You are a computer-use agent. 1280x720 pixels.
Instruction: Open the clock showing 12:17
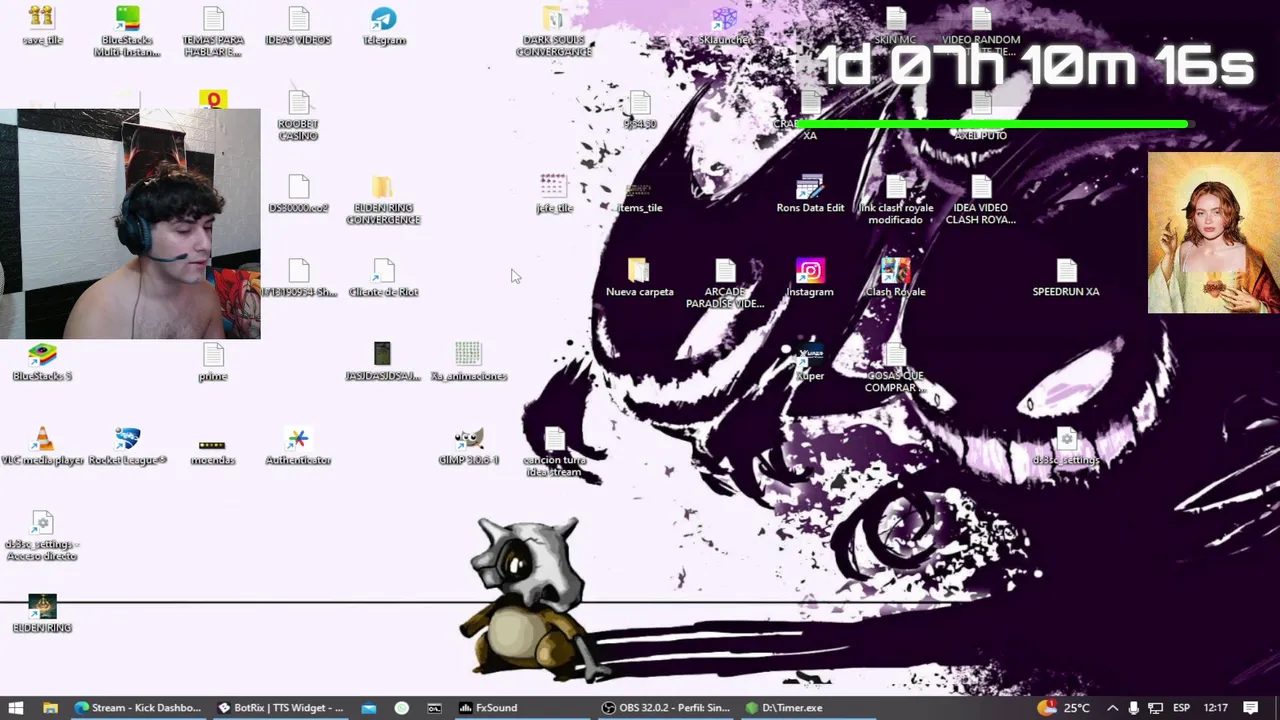coord(1215,708)
